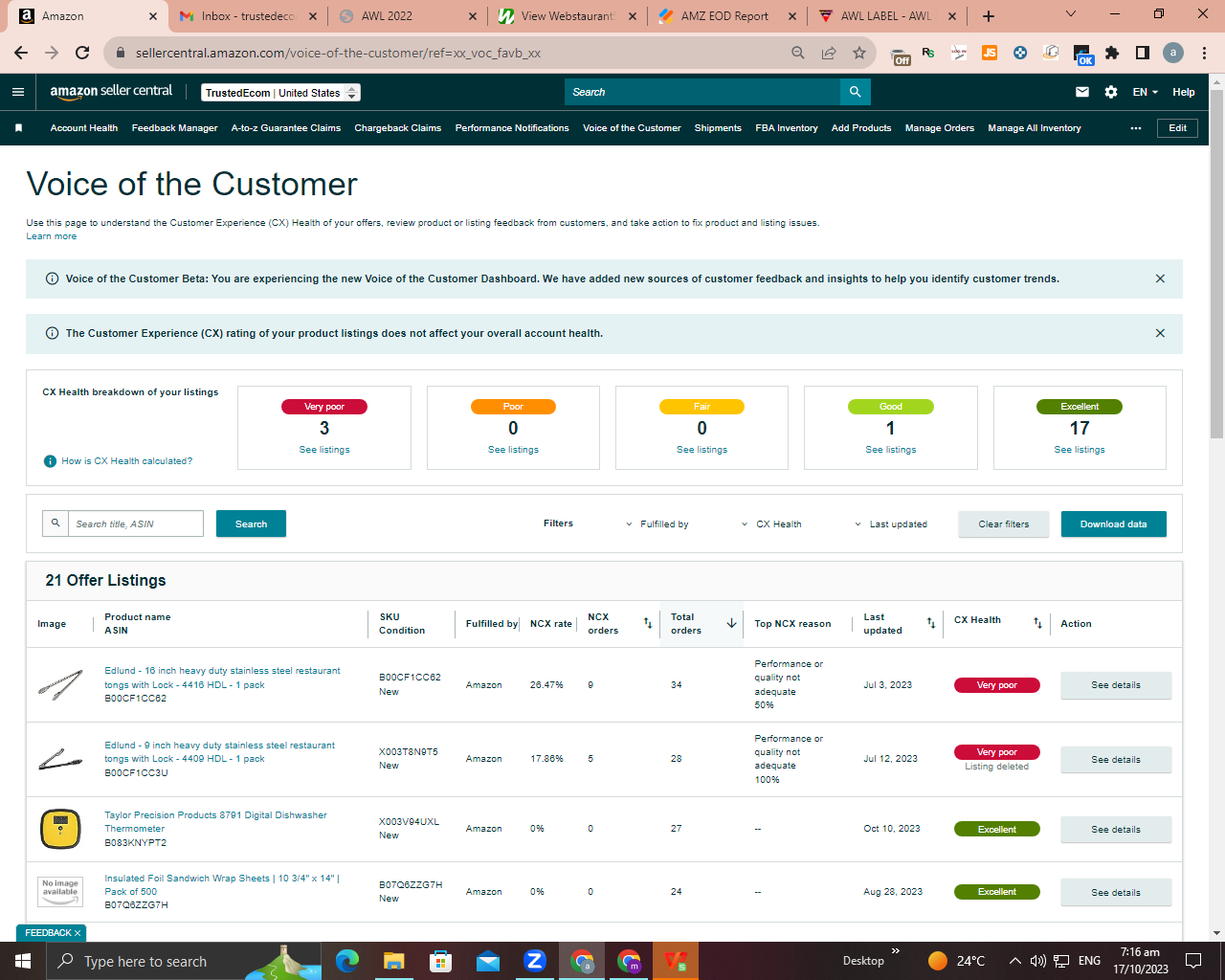
Task: Focus the Search title, ASIN field
Action: (x=136, y=523)
